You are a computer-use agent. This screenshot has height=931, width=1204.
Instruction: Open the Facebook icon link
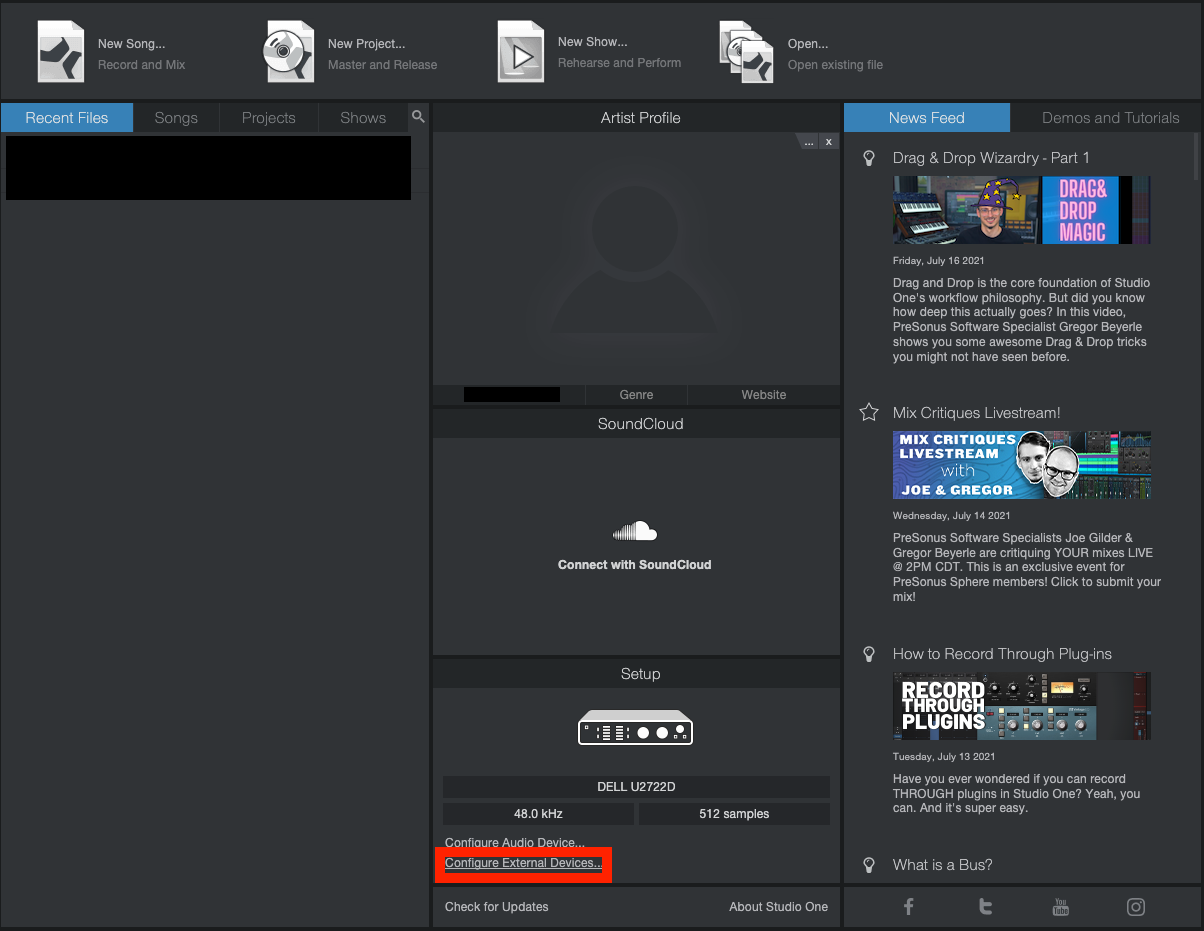(x=909, y=907)
